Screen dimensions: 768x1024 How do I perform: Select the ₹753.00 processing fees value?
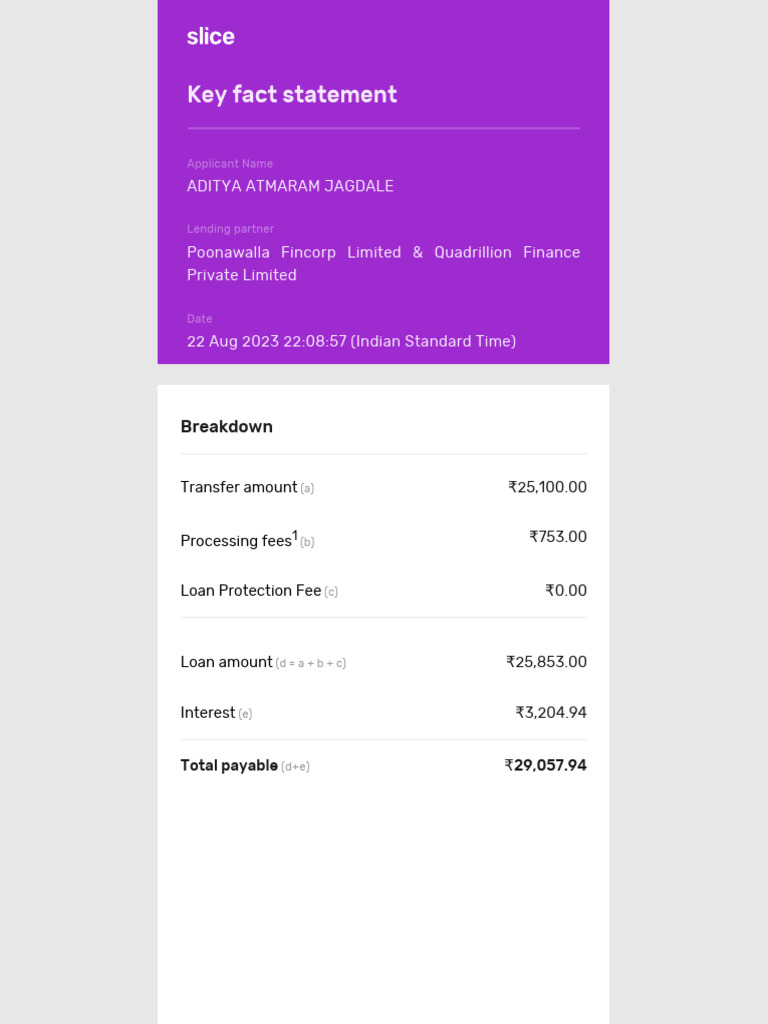pyautogui.click(x=558, y=537)
